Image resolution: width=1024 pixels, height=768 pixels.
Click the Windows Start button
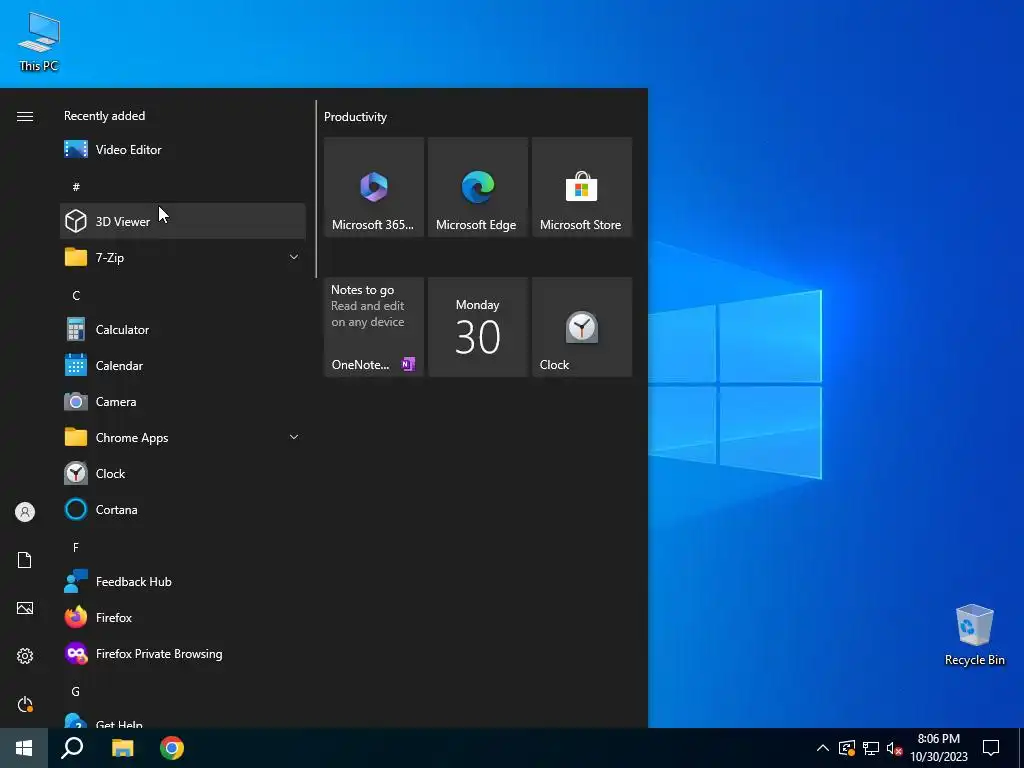click(24, 748)
